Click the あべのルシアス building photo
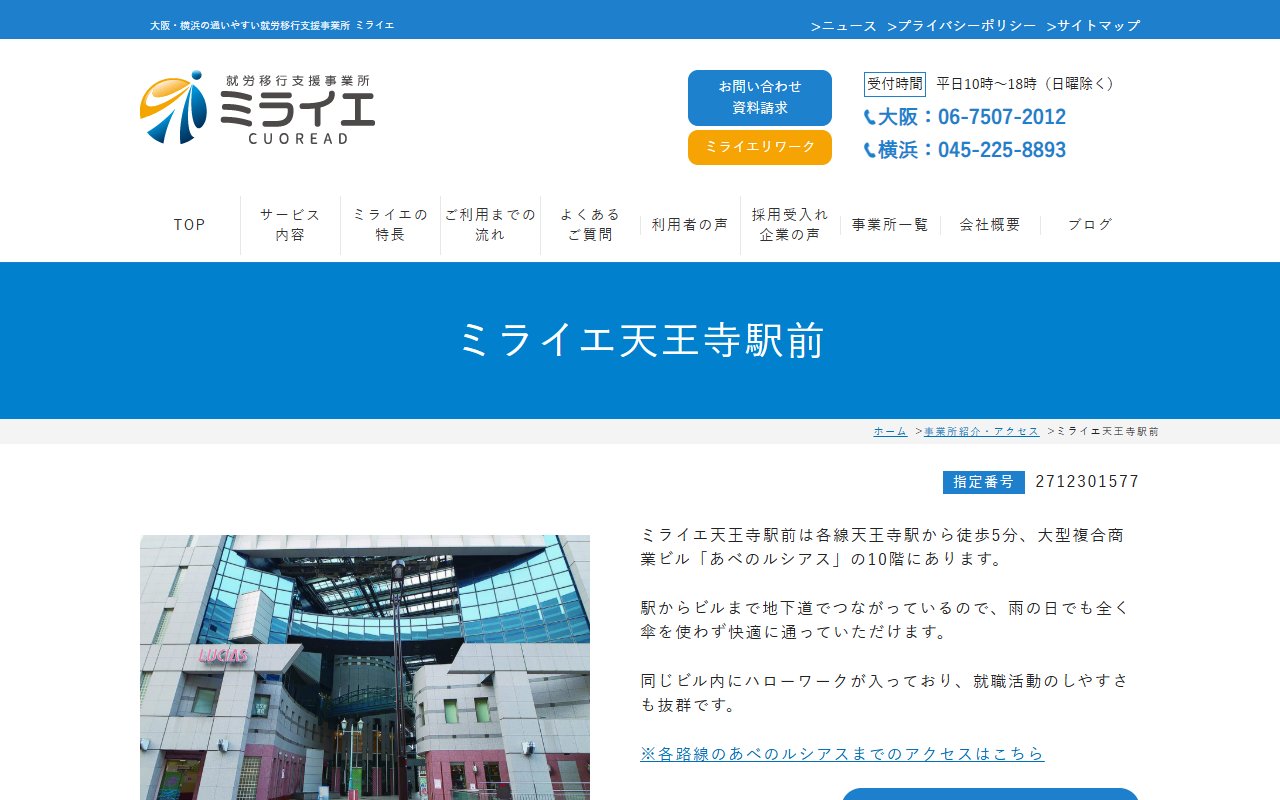The image size is (1280, 800). [365, 667]
